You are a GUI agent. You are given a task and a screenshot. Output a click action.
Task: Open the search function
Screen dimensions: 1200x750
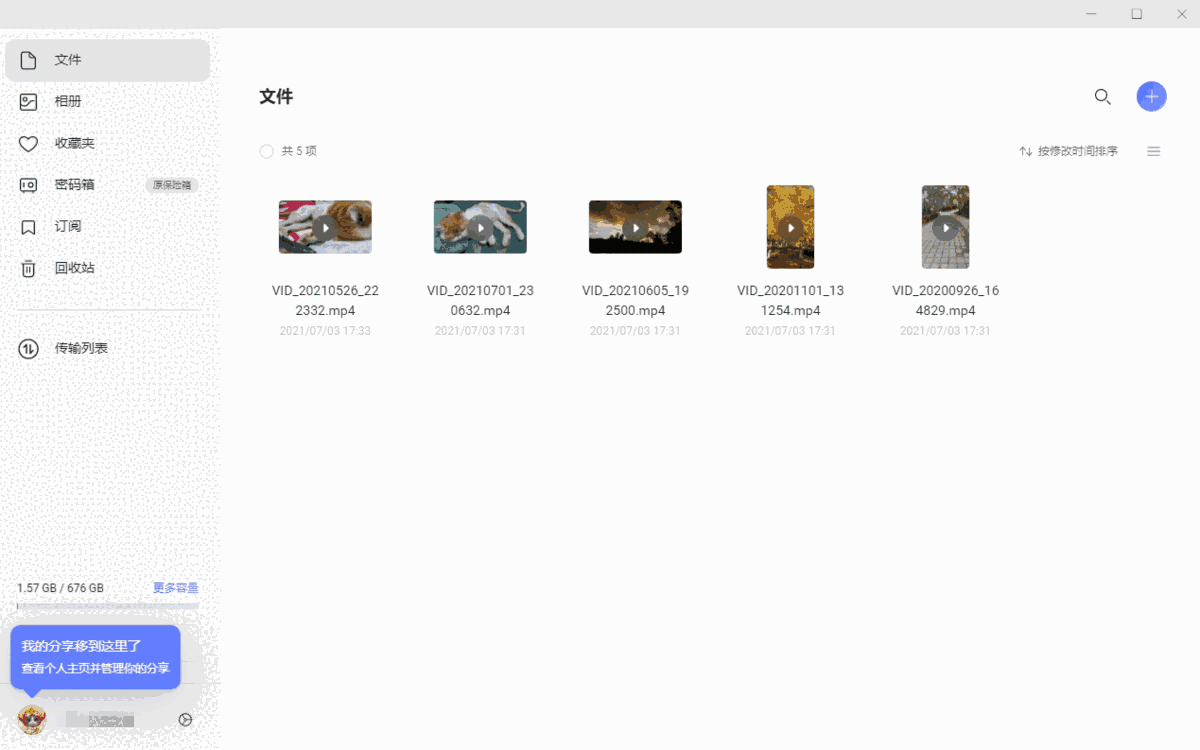click(1103, 96)
